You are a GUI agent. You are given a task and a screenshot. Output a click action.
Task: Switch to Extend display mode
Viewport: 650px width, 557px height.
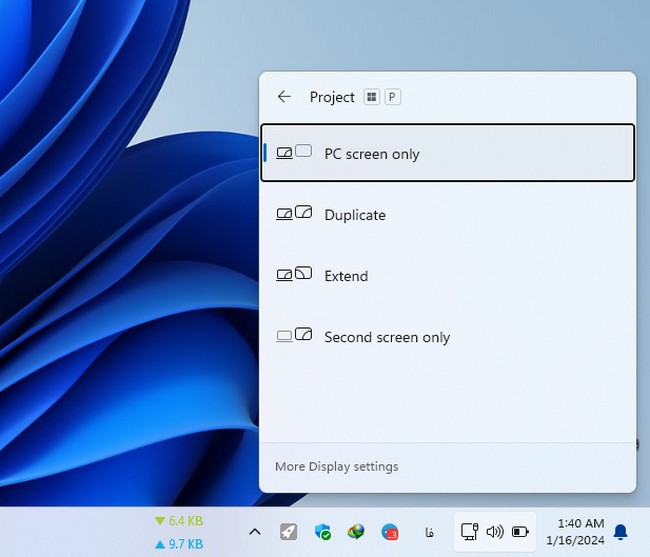click(x=447, y=275)
